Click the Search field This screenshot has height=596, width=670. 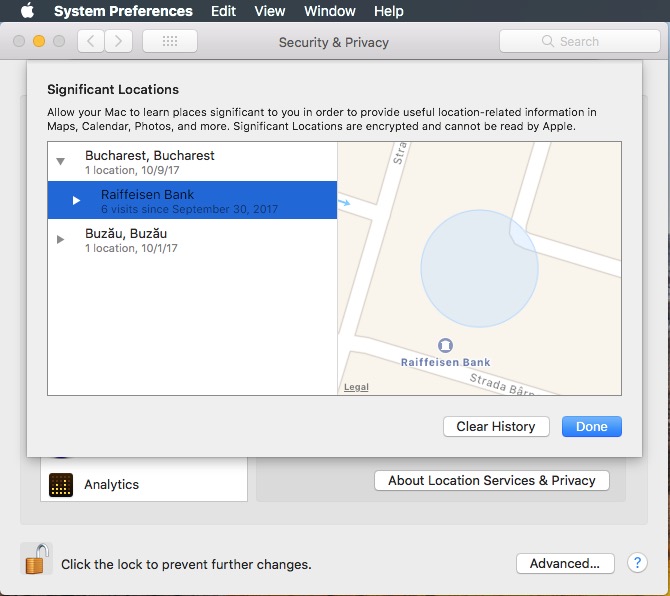[x=579, y=41]
